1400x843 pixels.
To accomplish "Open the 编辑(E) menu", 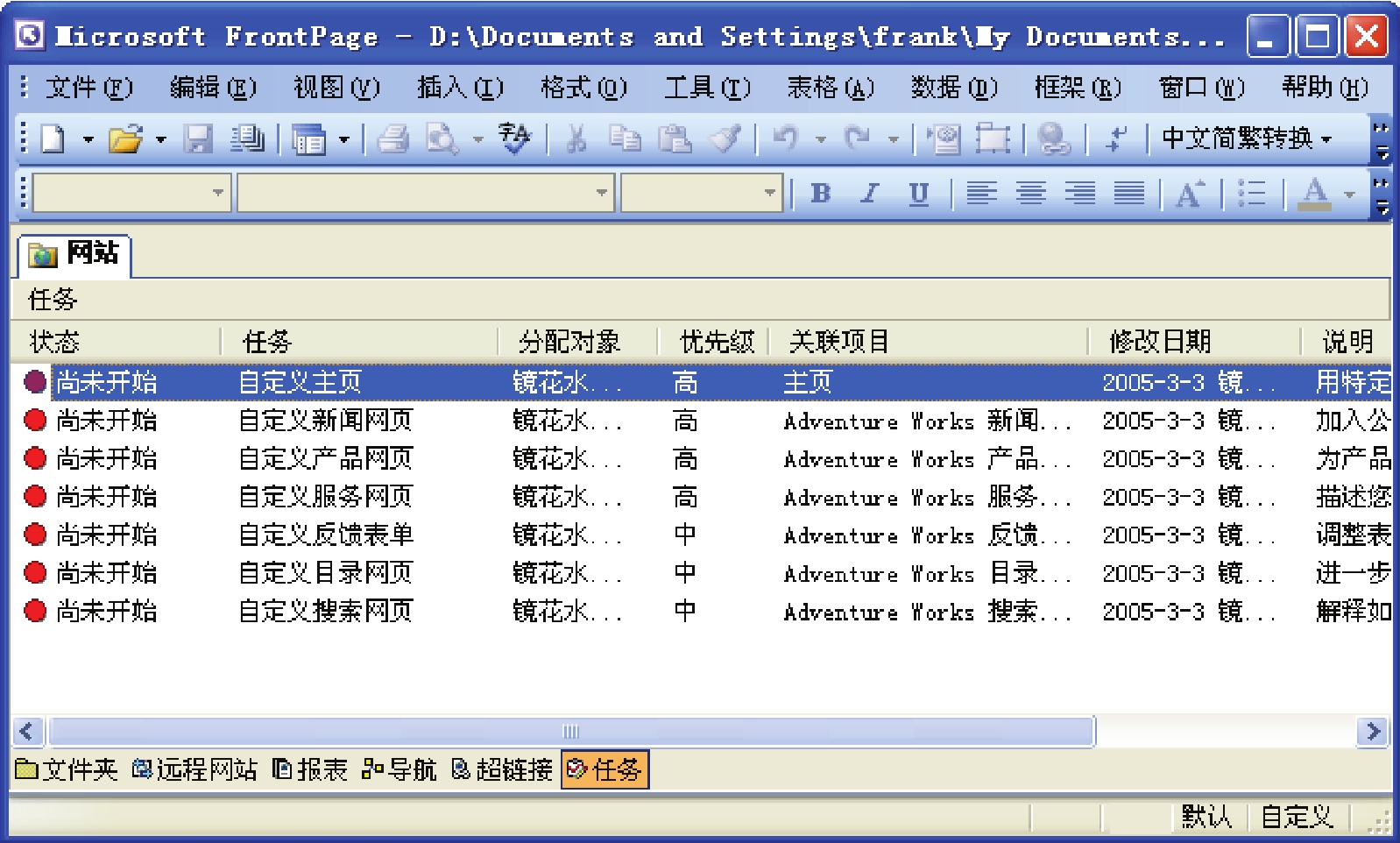I will [x=213, y=88].
